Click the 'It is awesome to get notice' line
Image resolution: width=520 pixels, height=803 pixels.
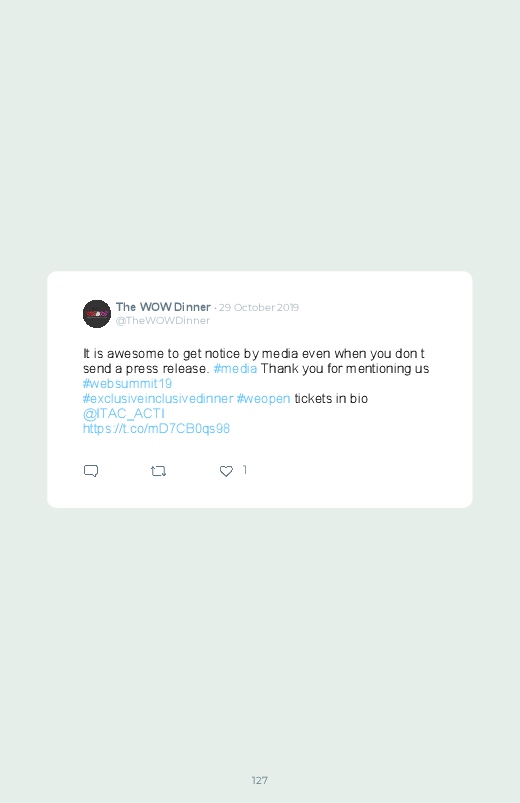(x=254, y=354)
